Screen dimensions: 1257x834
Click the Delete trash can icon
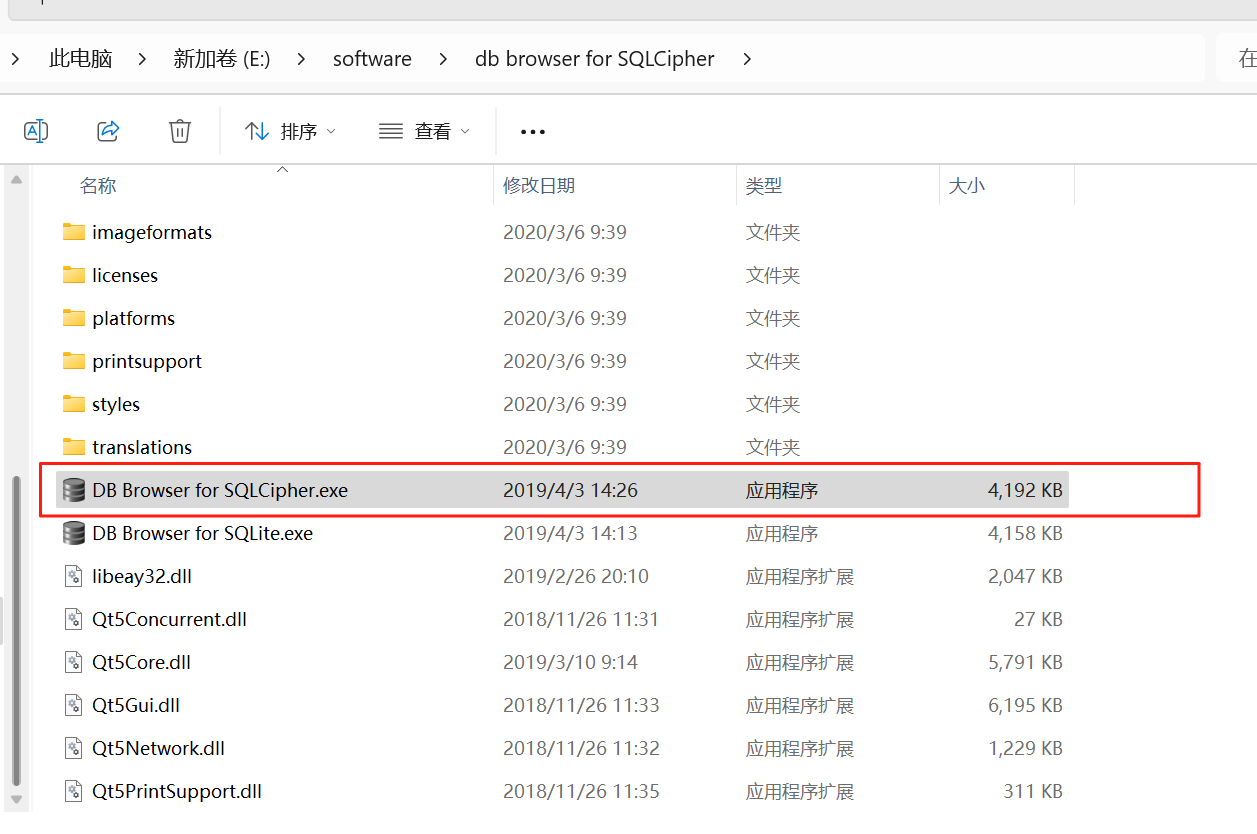[180, 131]
